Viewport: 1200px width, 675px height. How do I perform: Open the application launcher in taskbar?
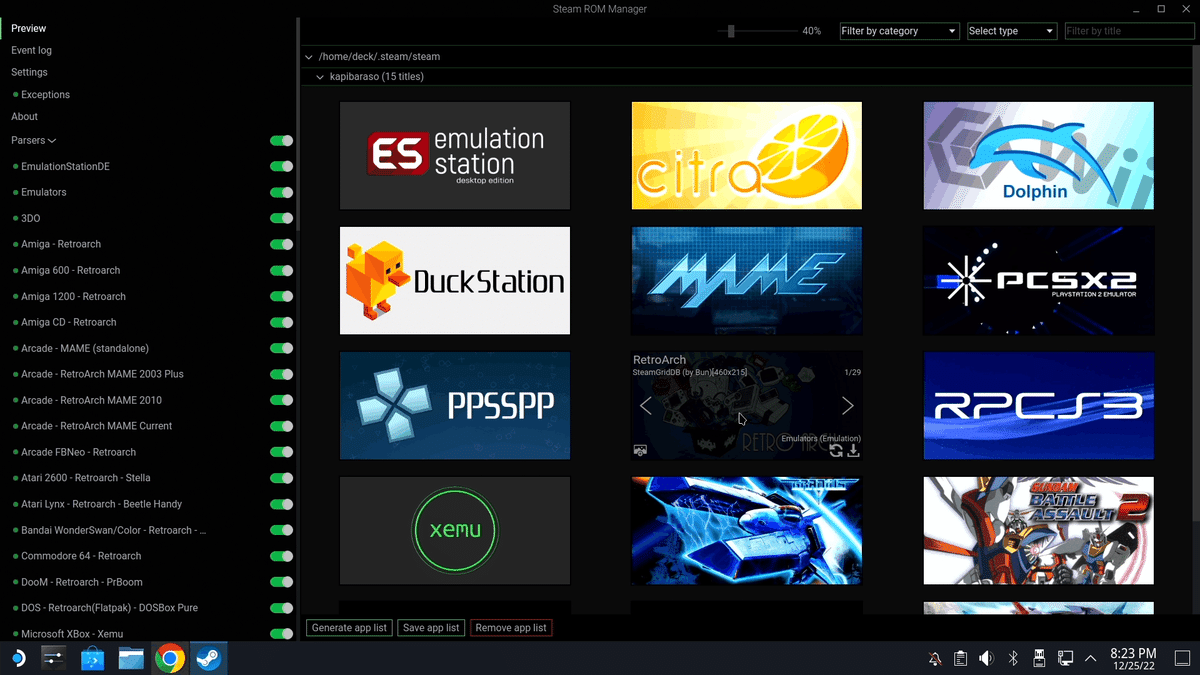(17, 658)
